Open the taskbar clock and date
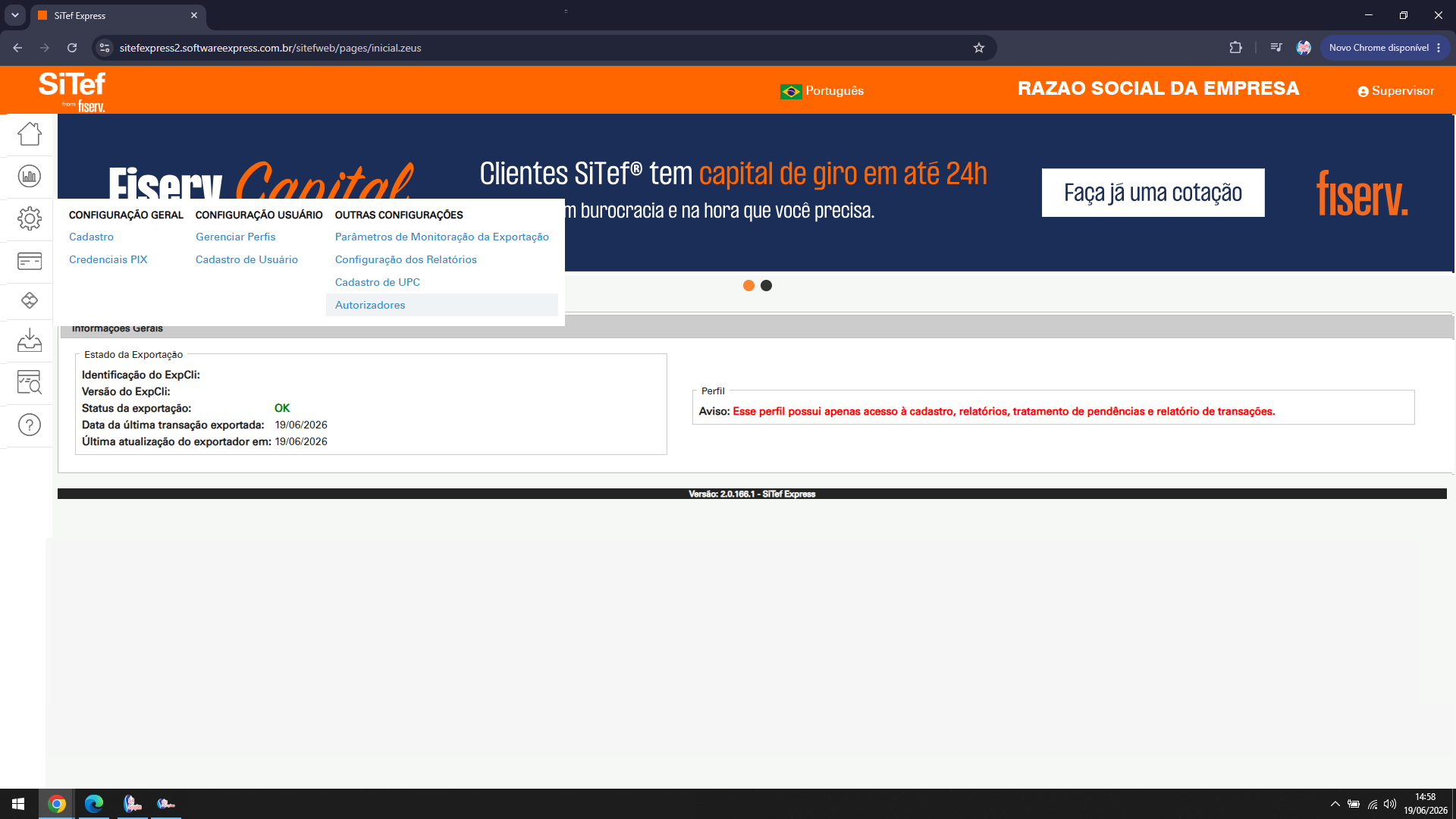Screen dimensions: 1456x819 coord(1425,804)
